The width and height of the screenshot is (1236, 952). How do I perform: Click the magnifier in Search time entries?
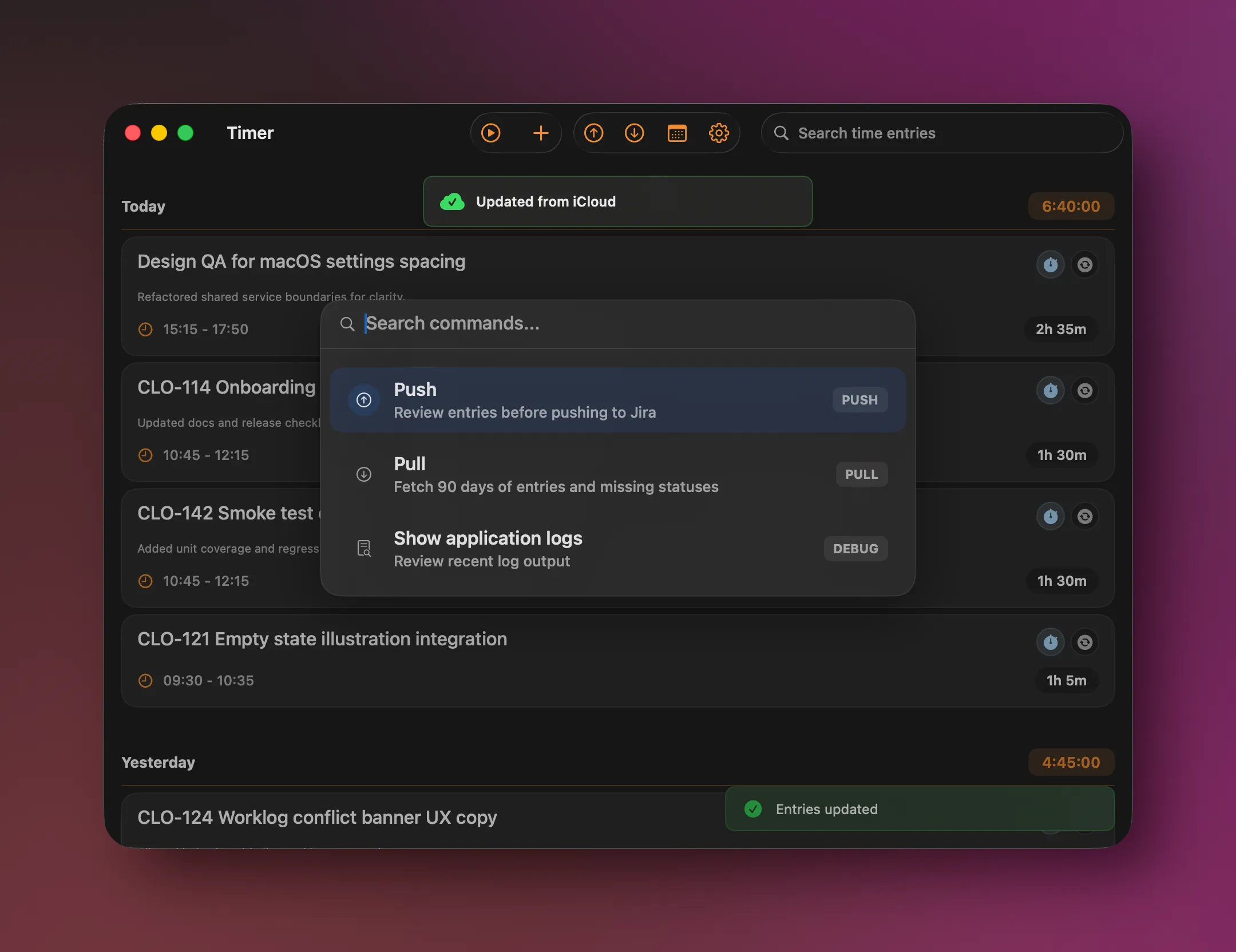pos(781,133)
